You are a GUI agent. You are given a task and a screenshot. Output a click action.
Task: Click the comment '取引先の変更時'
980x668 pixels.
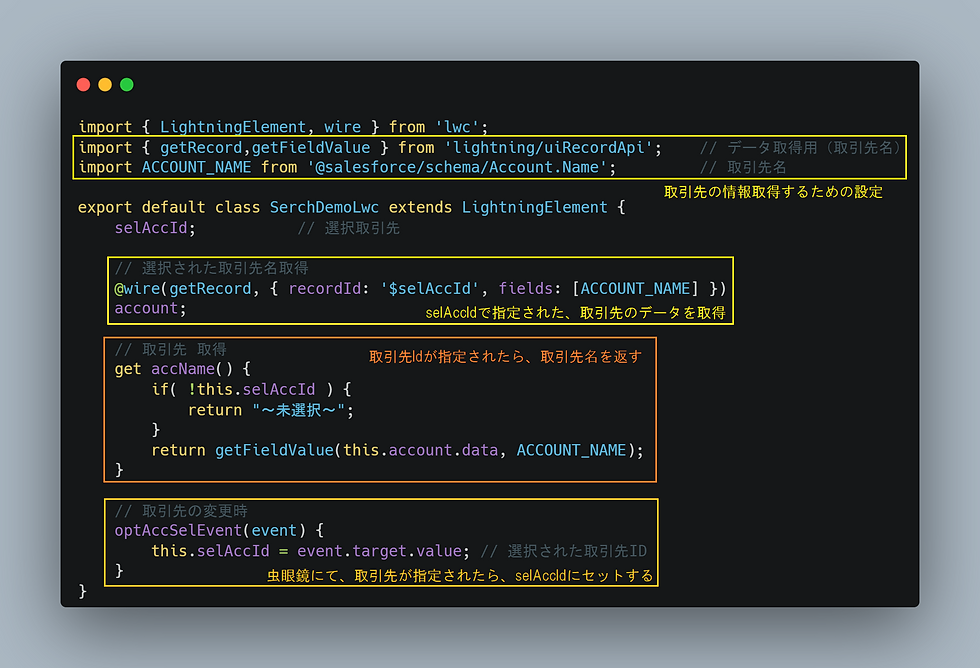coord(195,511)
